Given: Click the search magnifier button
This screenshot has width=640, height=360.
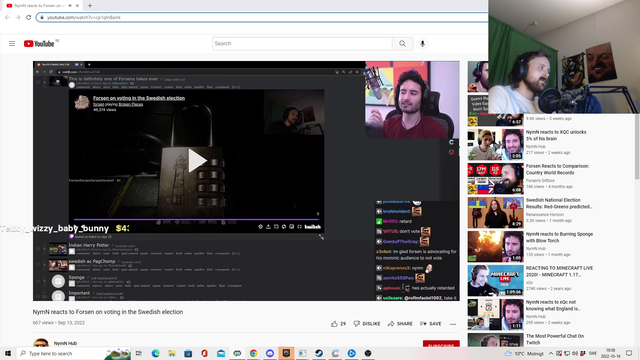Looking at the screenshot, I should coord(402,44).
